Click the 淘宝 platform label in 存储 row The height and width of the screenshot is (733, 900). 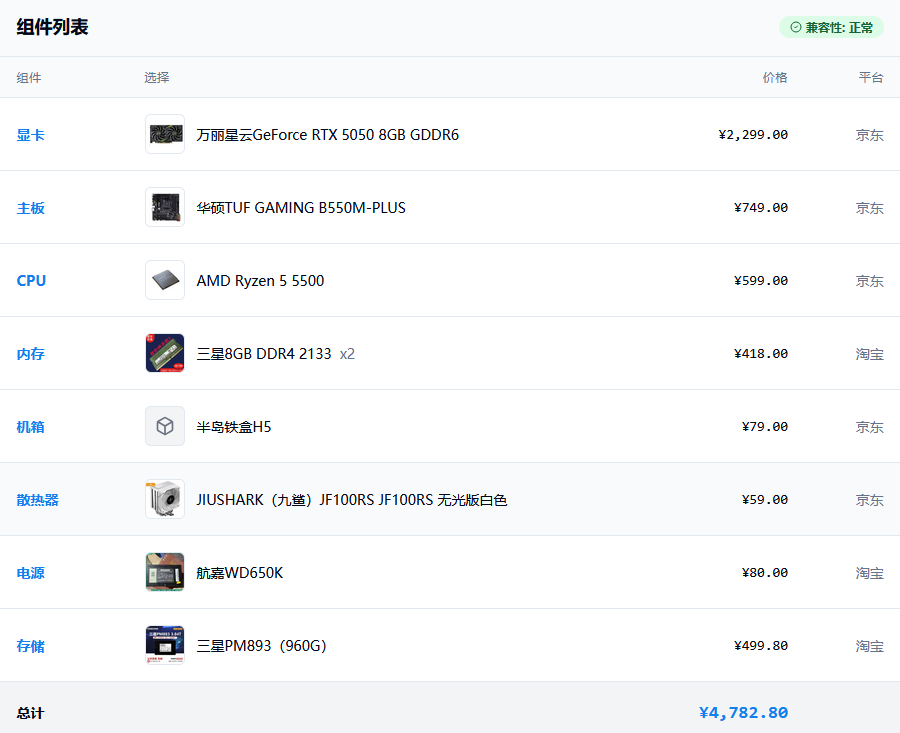pos(870,646)
